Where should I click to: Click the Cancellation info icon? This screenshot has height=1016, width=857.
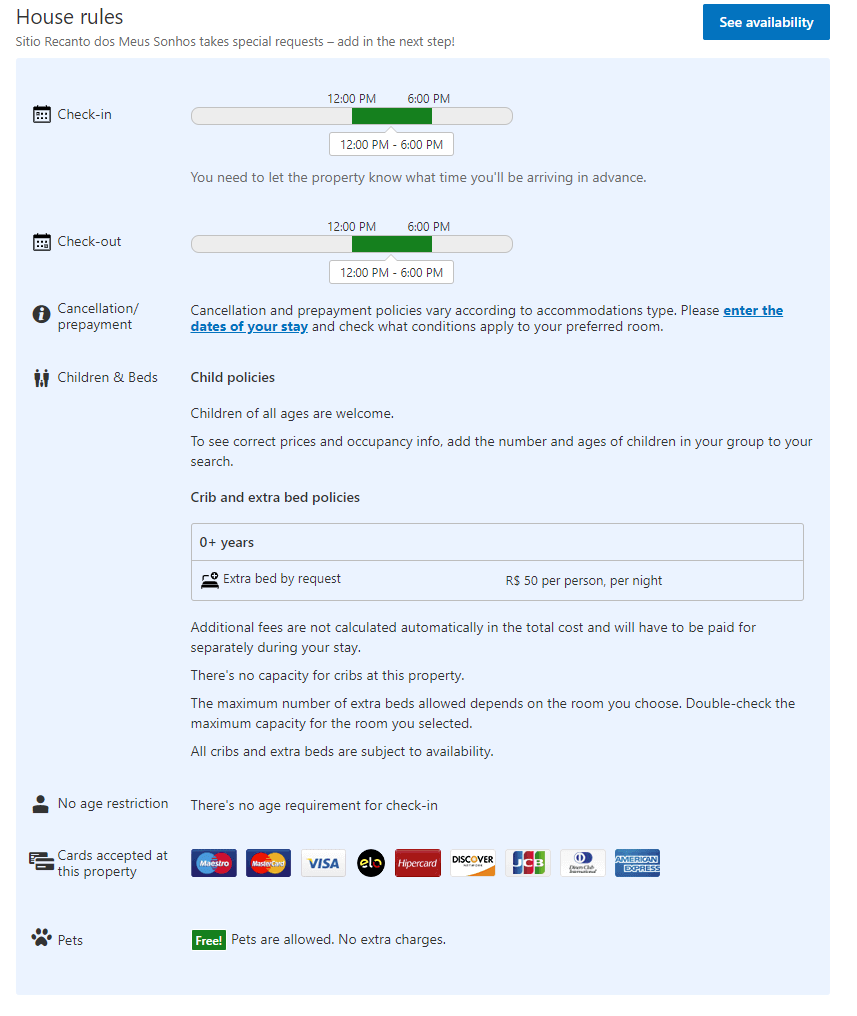(42, 314)
